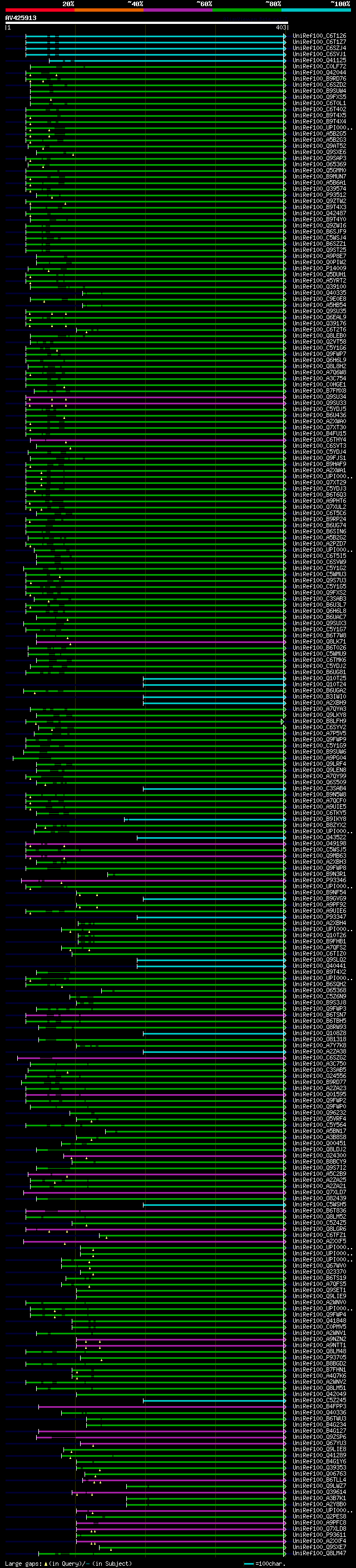Click the UniRef100_Q9FXS5 label
The width and height of the screenshot is (356, 1568).
coord(319,97)
